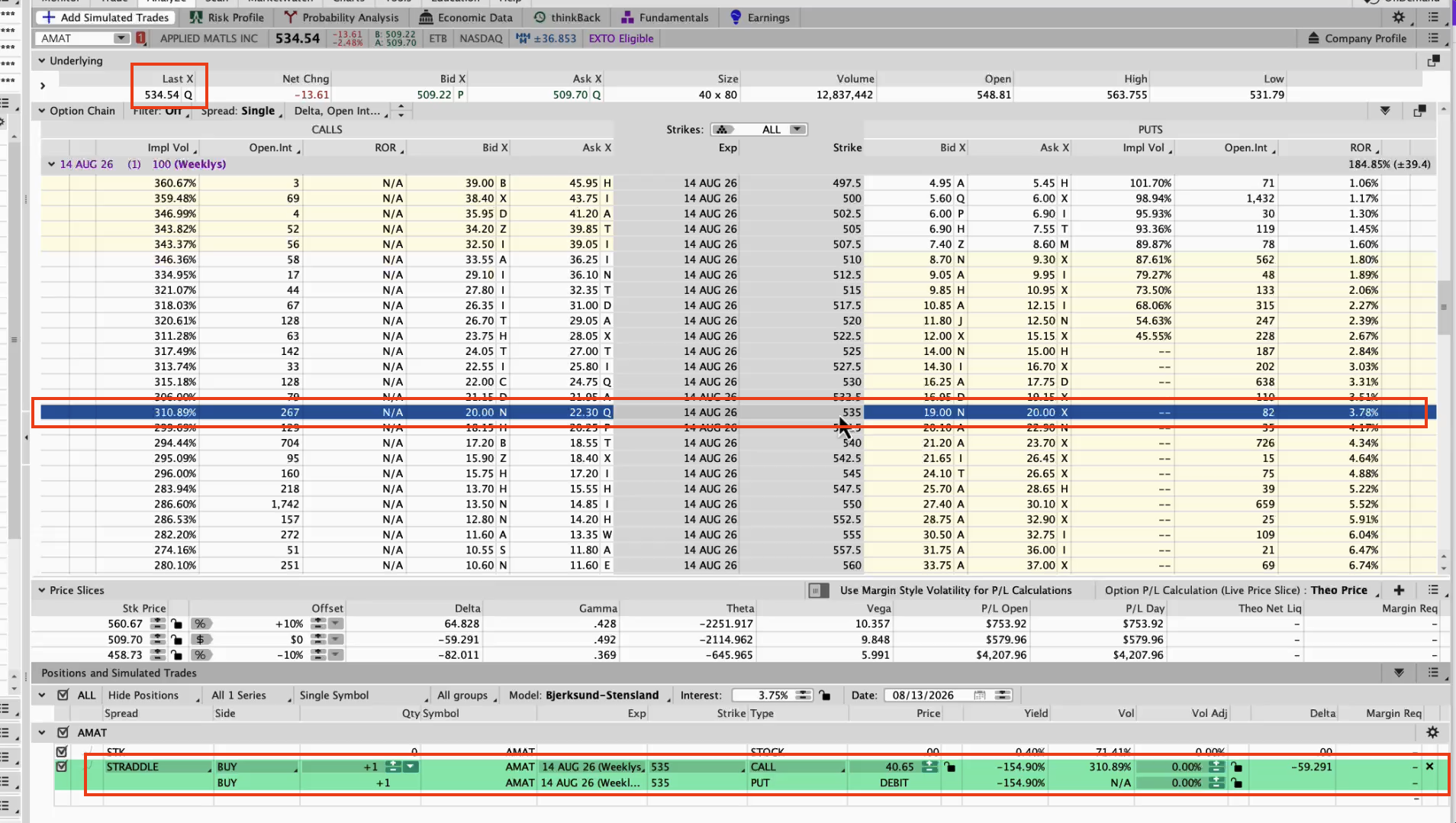This screenshot has height=823, width=1456.
Task: Toggle lock on 458.73 price slice
Action: tap(176, 655)
